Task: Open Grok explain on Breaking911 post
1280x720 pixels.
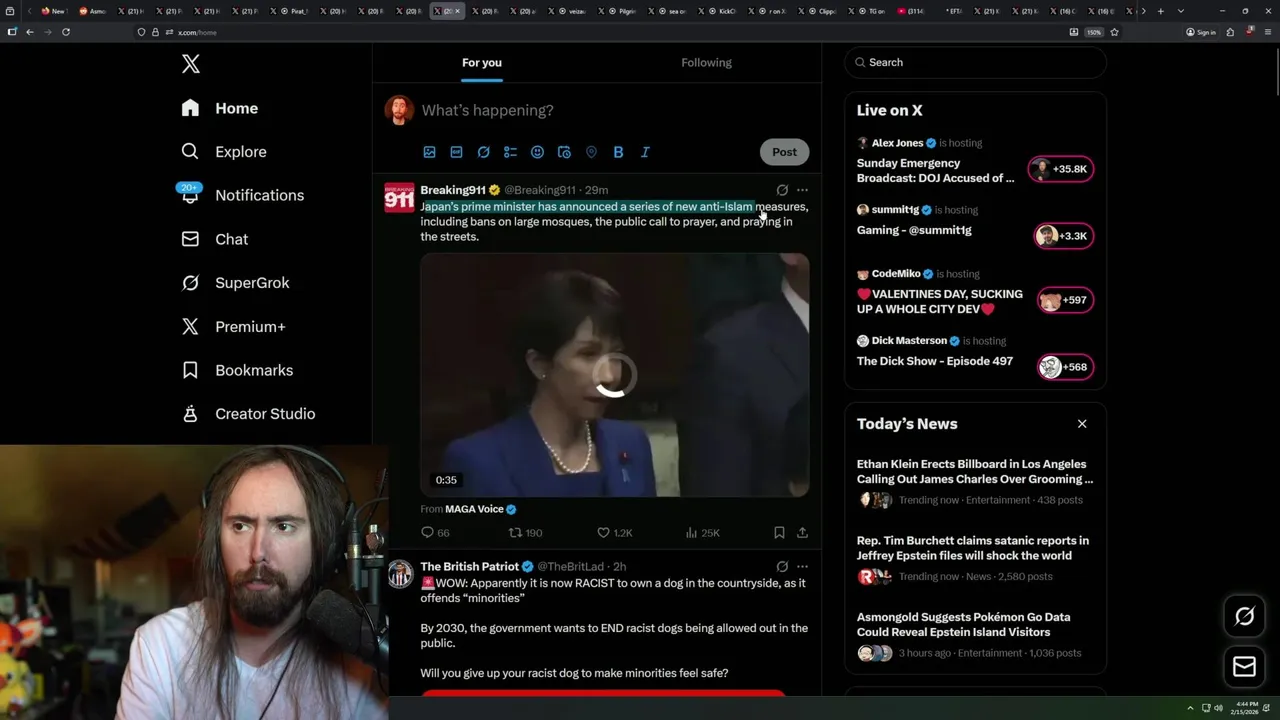Action: (782, 190)
